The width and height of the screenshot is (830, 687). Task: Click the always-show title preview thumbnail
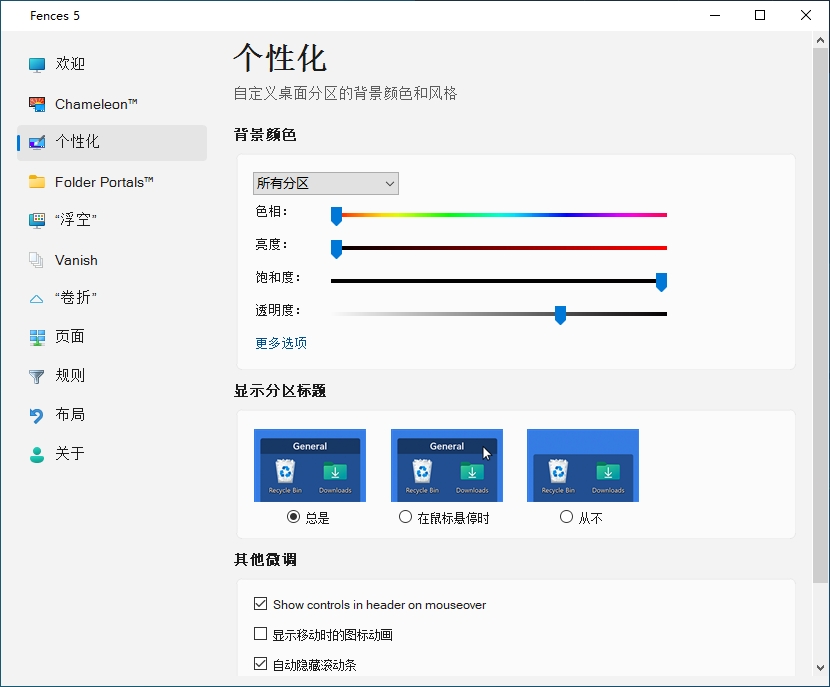[310, 465]
